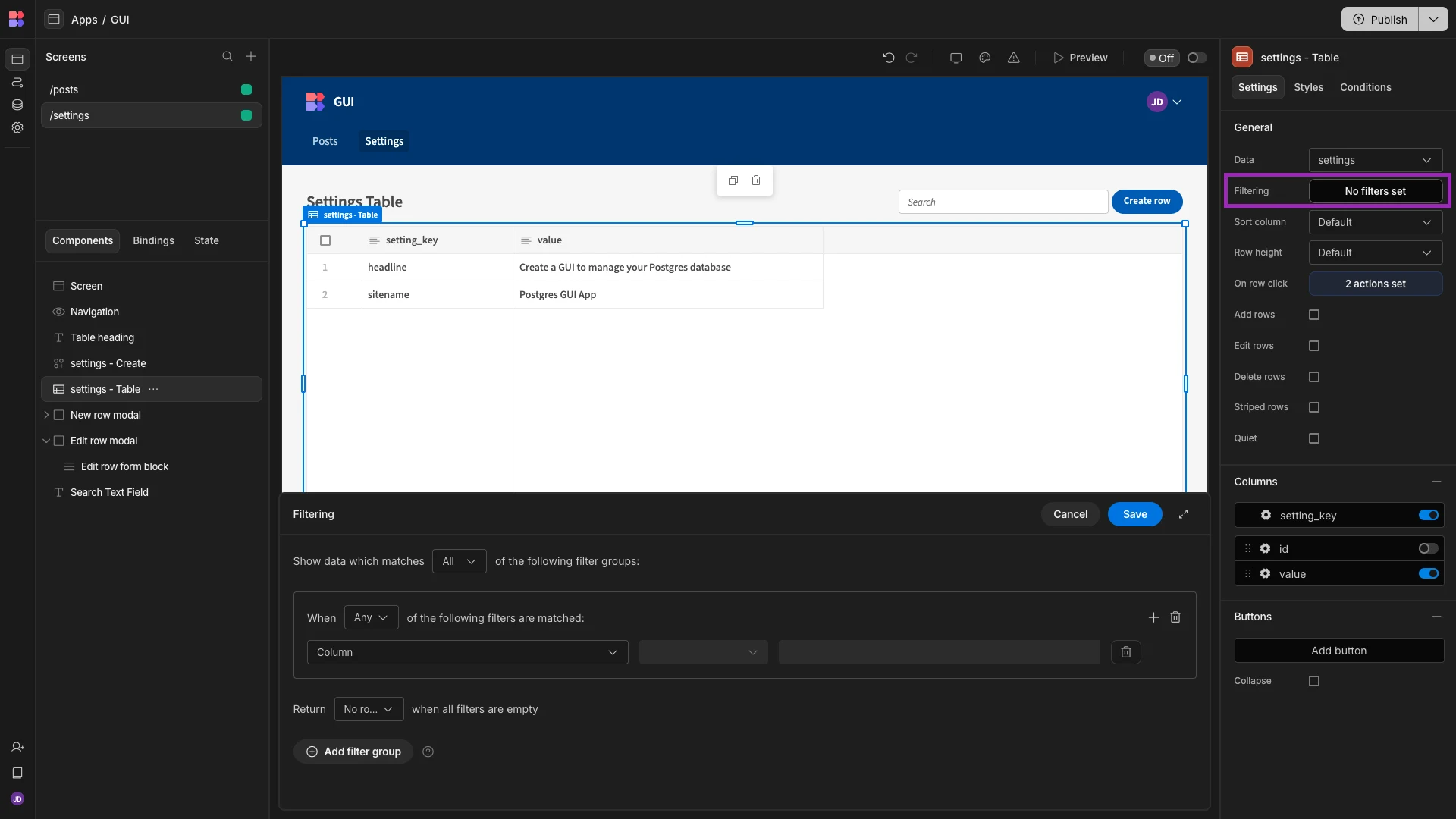Open the Sort column dropdown
Viewport: 1456px width, 819px height.
tap(1376, 222)
